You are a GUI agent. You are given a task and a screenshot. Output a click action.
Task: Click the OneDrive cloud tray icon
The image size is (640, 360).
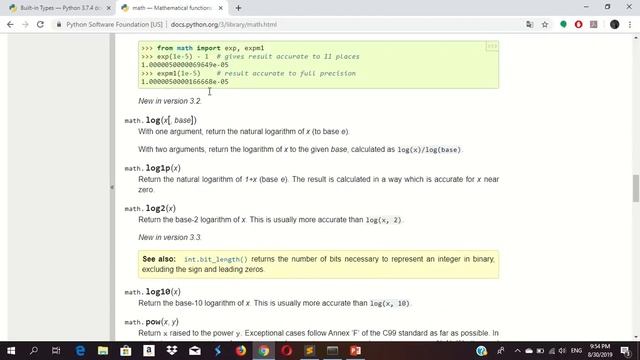coord(529,351)
